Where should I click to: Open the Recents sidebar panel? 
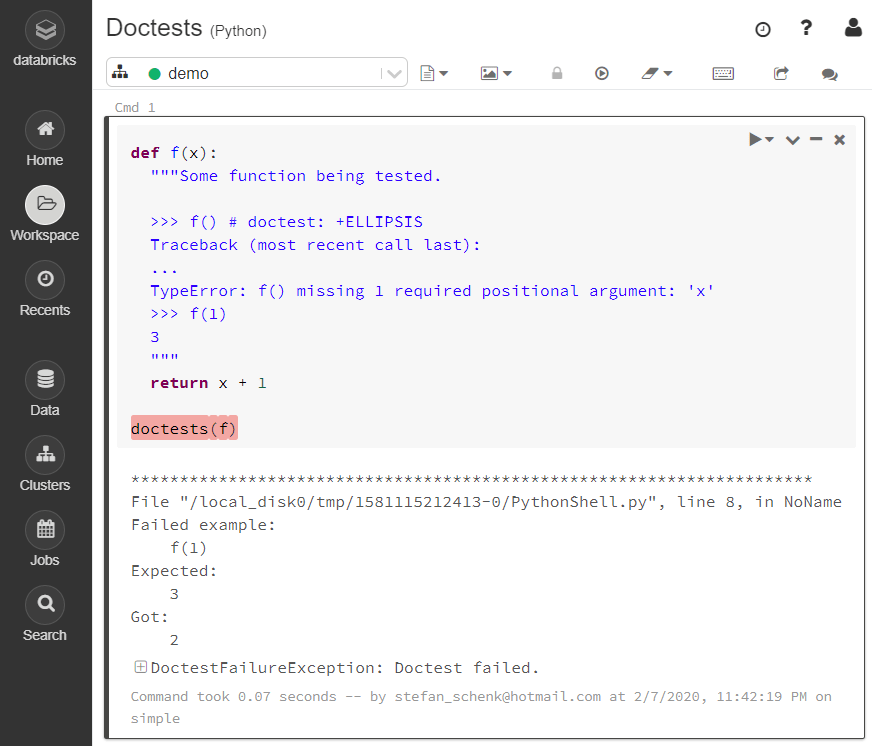point(44,279)
